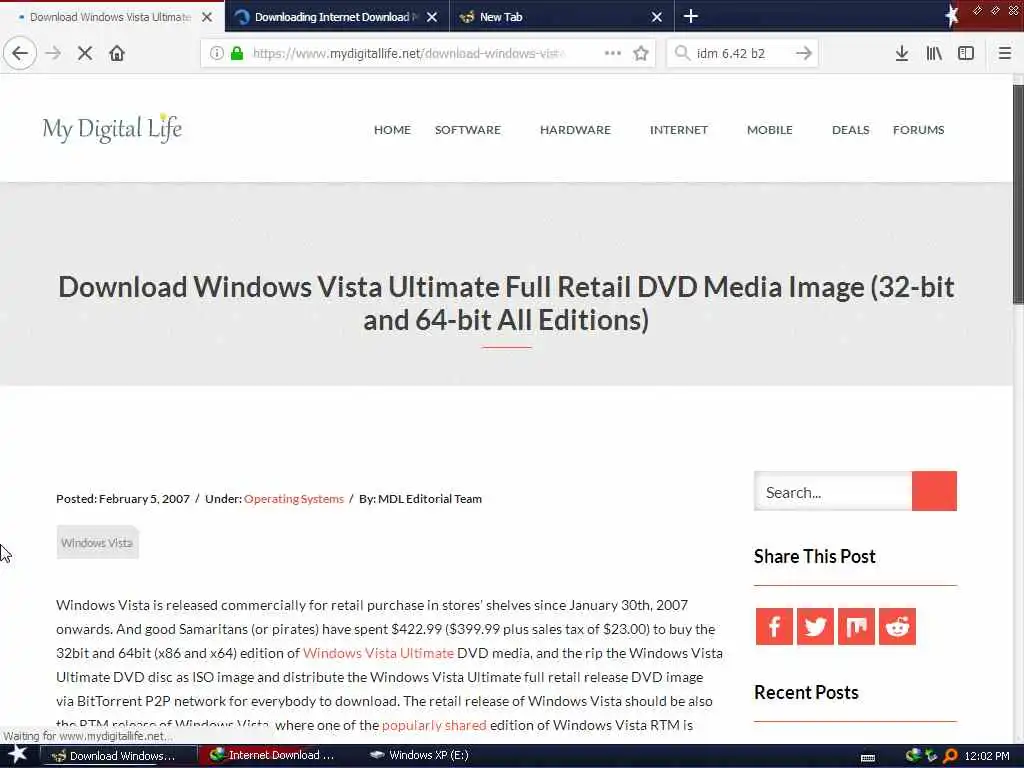
Task: Share post on Twitter
Action: click(x=815, y=626)
